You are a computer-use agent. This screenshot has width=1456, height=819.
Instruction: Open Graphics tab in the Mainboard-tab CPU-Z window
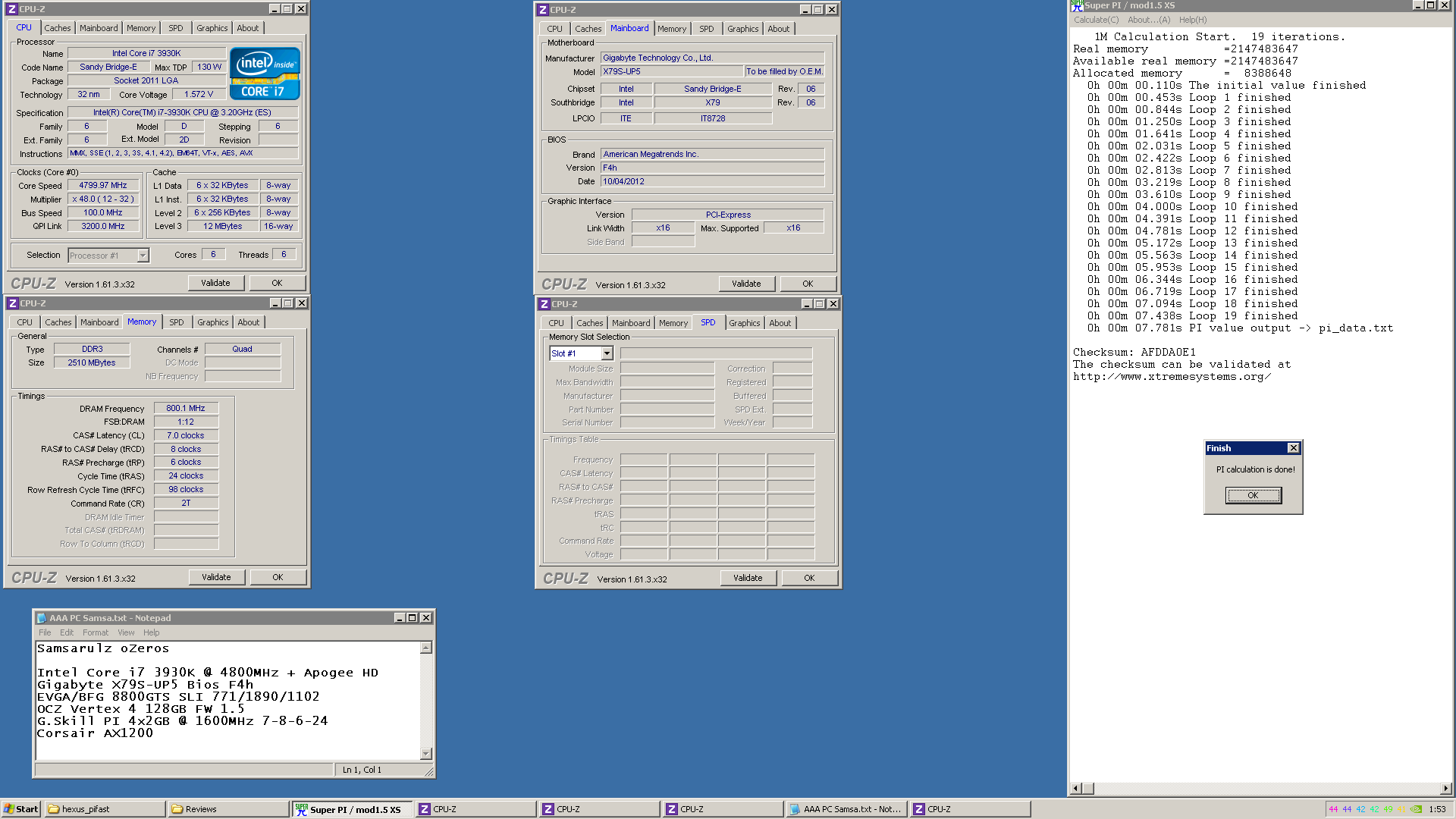[742, 29]
